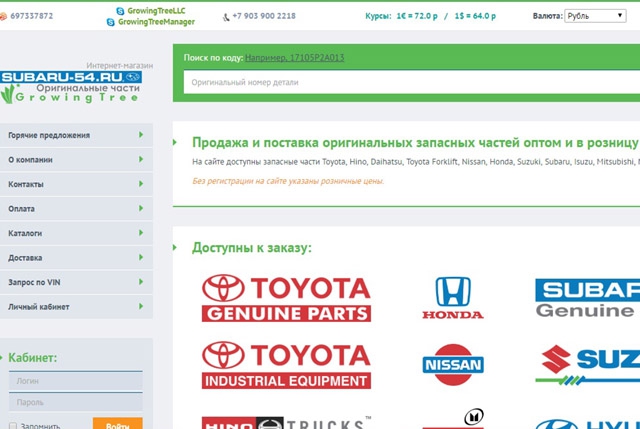
Task: Open Toyota Genuine Parts brand logo
Action: (287, 298)
